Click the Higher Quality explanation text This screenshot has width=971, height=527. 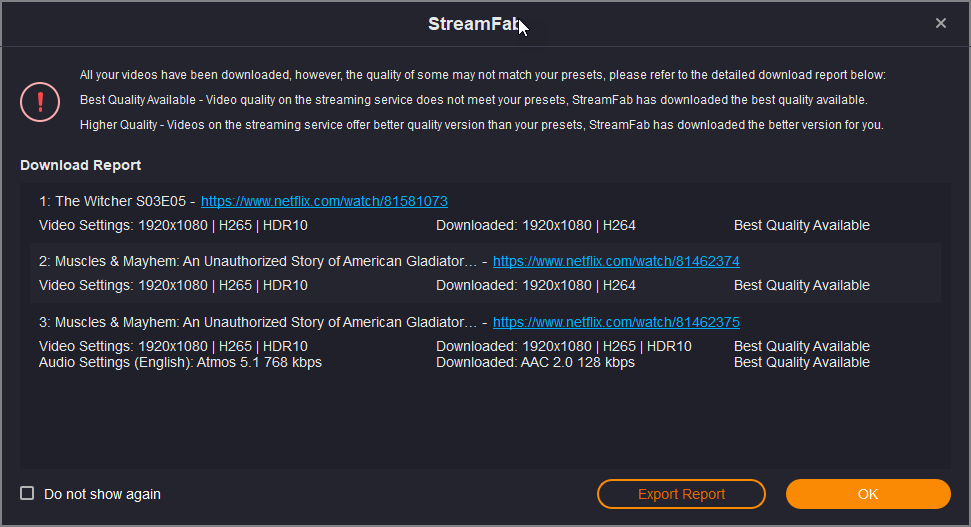tap(480, 125)
